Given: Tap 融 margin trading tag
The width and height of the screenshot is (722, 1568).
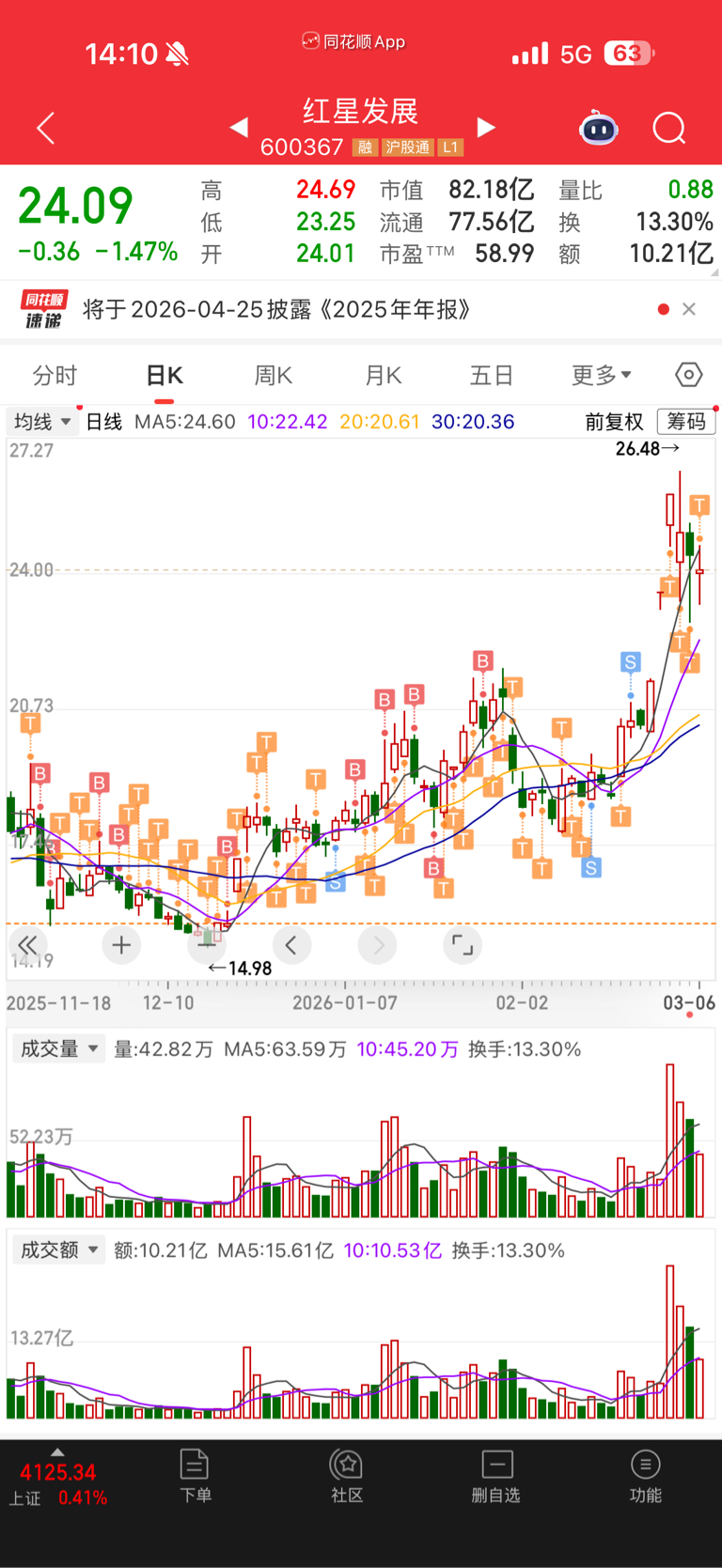Looking at the screenshot, I should pos(365,147).
